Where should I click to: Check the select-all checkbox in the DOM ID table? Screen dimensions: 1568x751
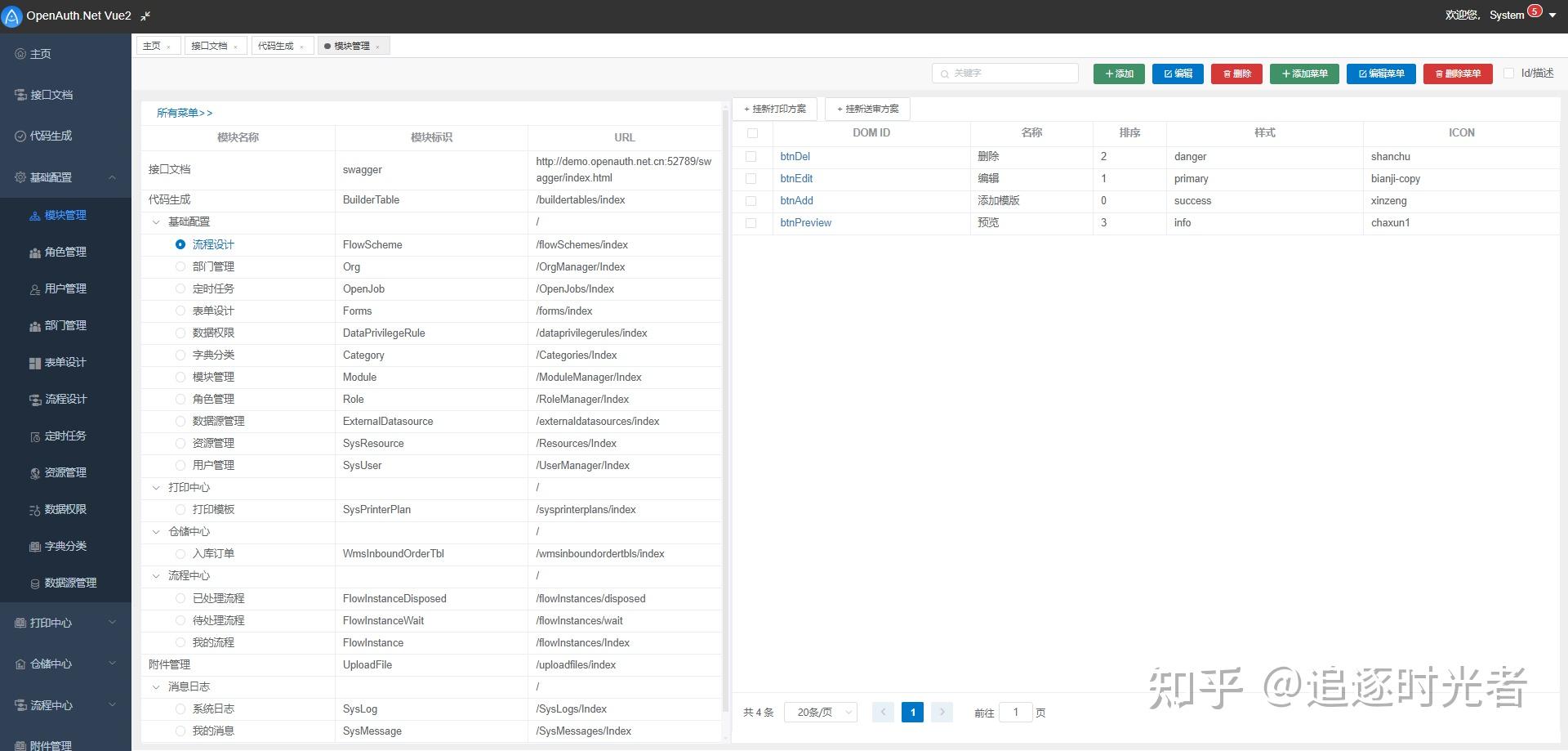pyautogui.click(x=752, y=132)
